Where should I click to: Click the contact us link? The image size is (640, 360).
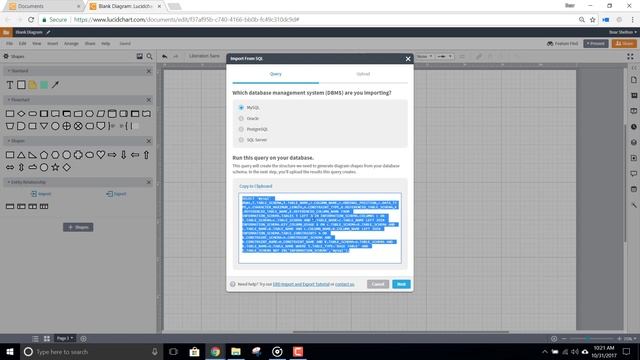[344, 284]
